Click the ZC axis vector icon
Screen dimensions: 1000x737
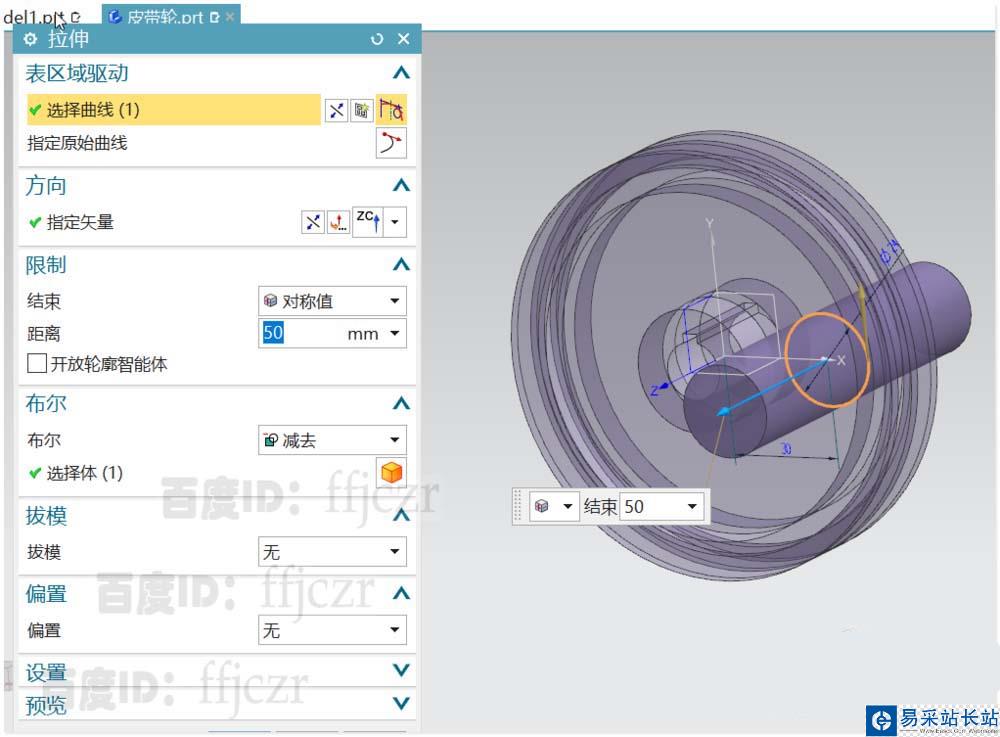coord(368,222)
